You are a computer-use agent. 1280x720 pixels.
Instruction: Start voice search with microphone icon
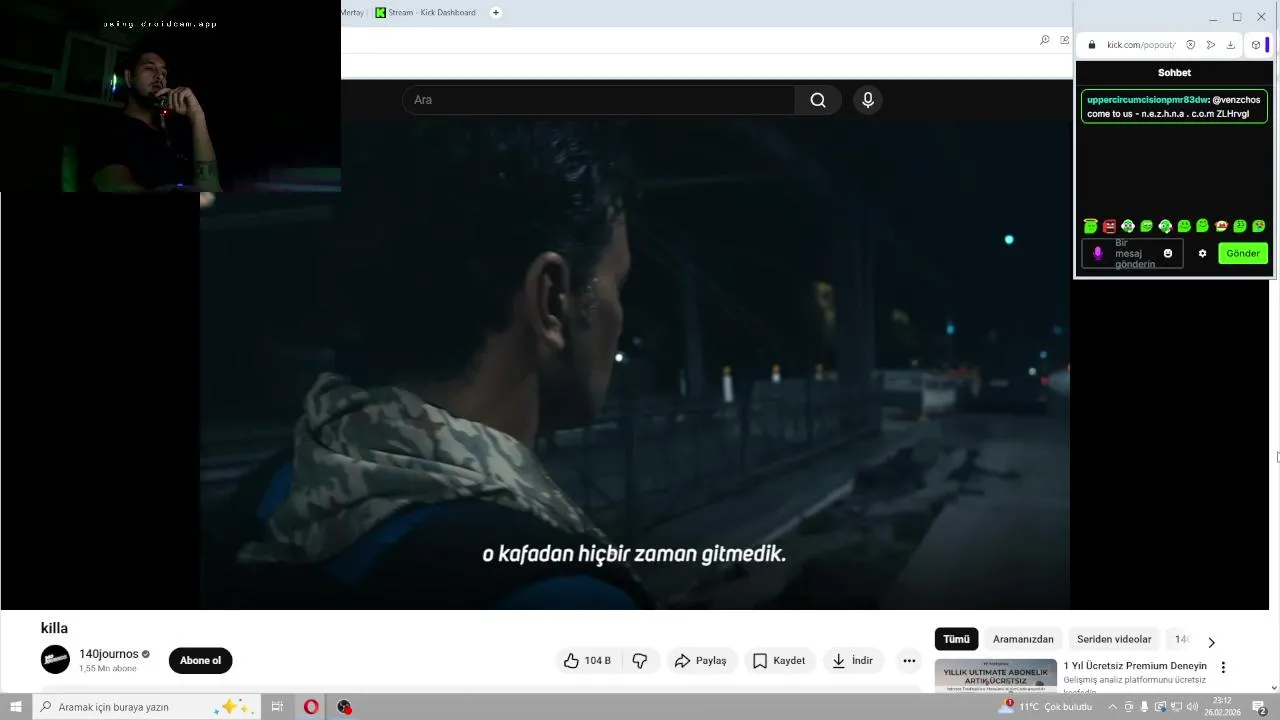tap(868, 100)
